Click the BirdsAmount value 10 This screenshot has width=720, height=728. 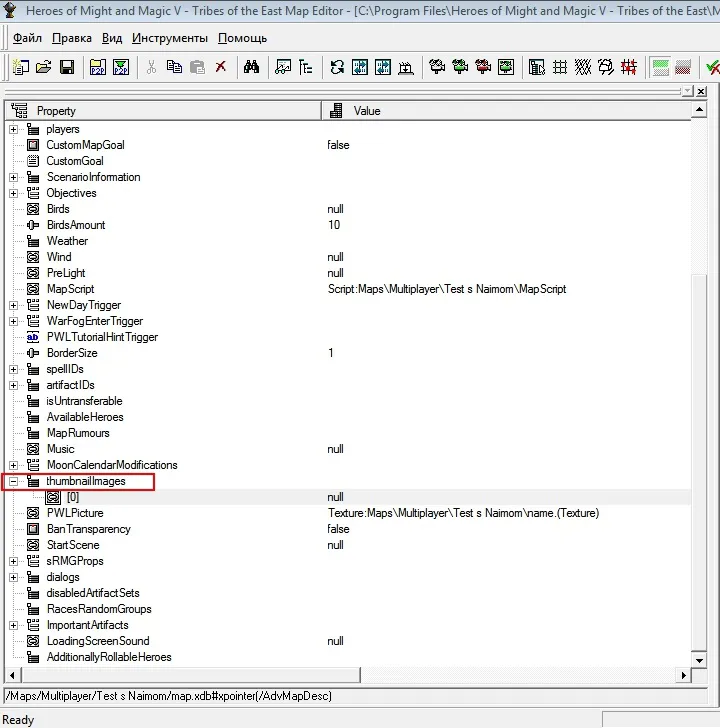(x=334, y=225)
